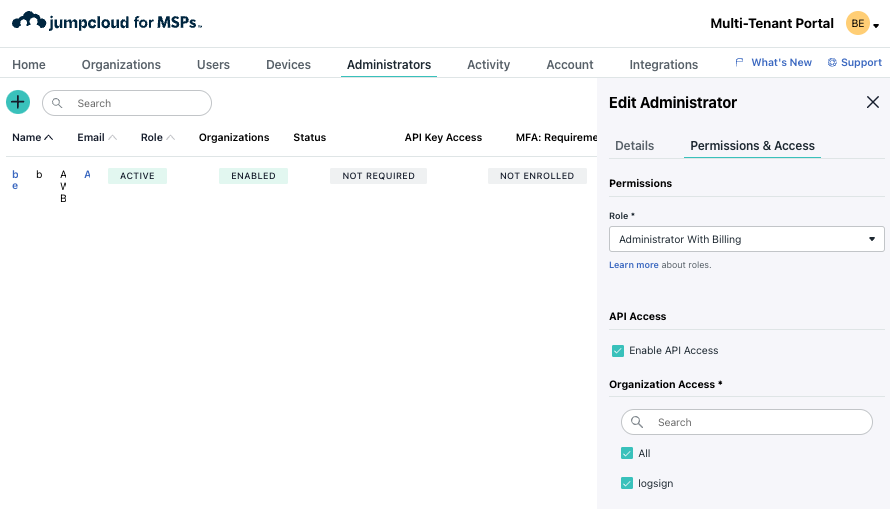This screenshot has height=509, width=890.
Task: Expand the account dropdown caret next to BE
Action: coord(876,26)
